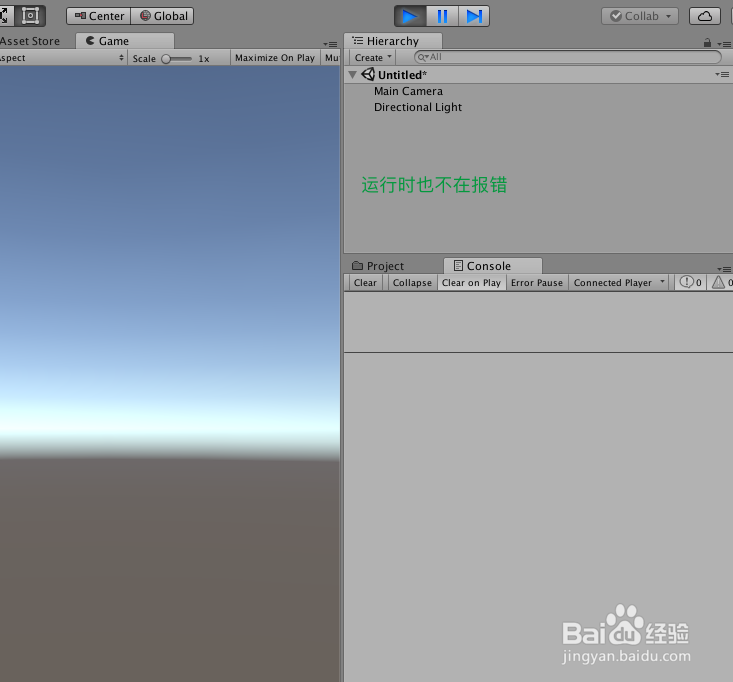Click the Play button to stop running
This screenshot has width=733, height=682.
(410, 16)
